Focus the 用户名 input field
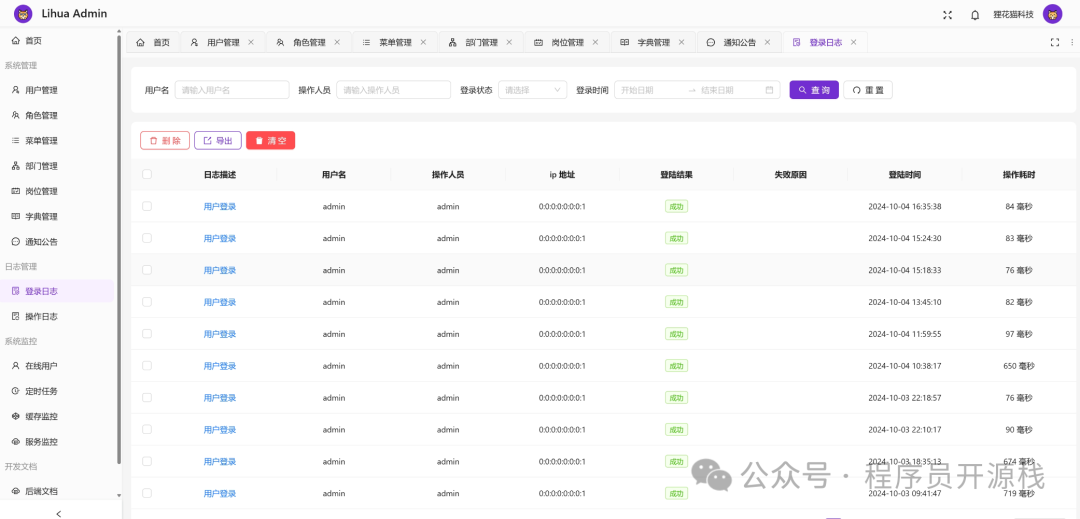The image size is (1080, 519). point(232,90)
